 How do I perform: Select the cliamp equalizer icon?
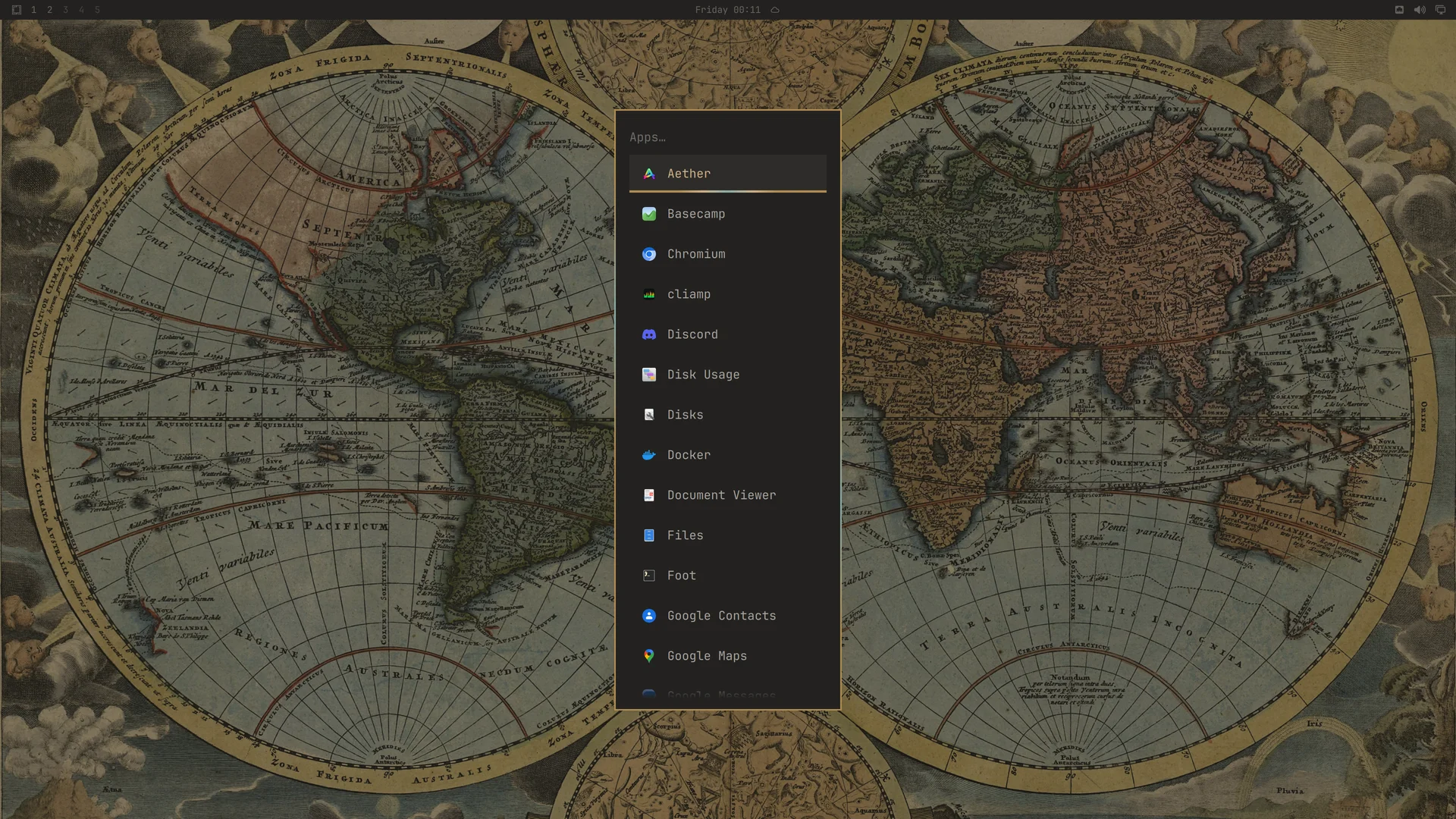pyautogui.click(x=649, y=294)
